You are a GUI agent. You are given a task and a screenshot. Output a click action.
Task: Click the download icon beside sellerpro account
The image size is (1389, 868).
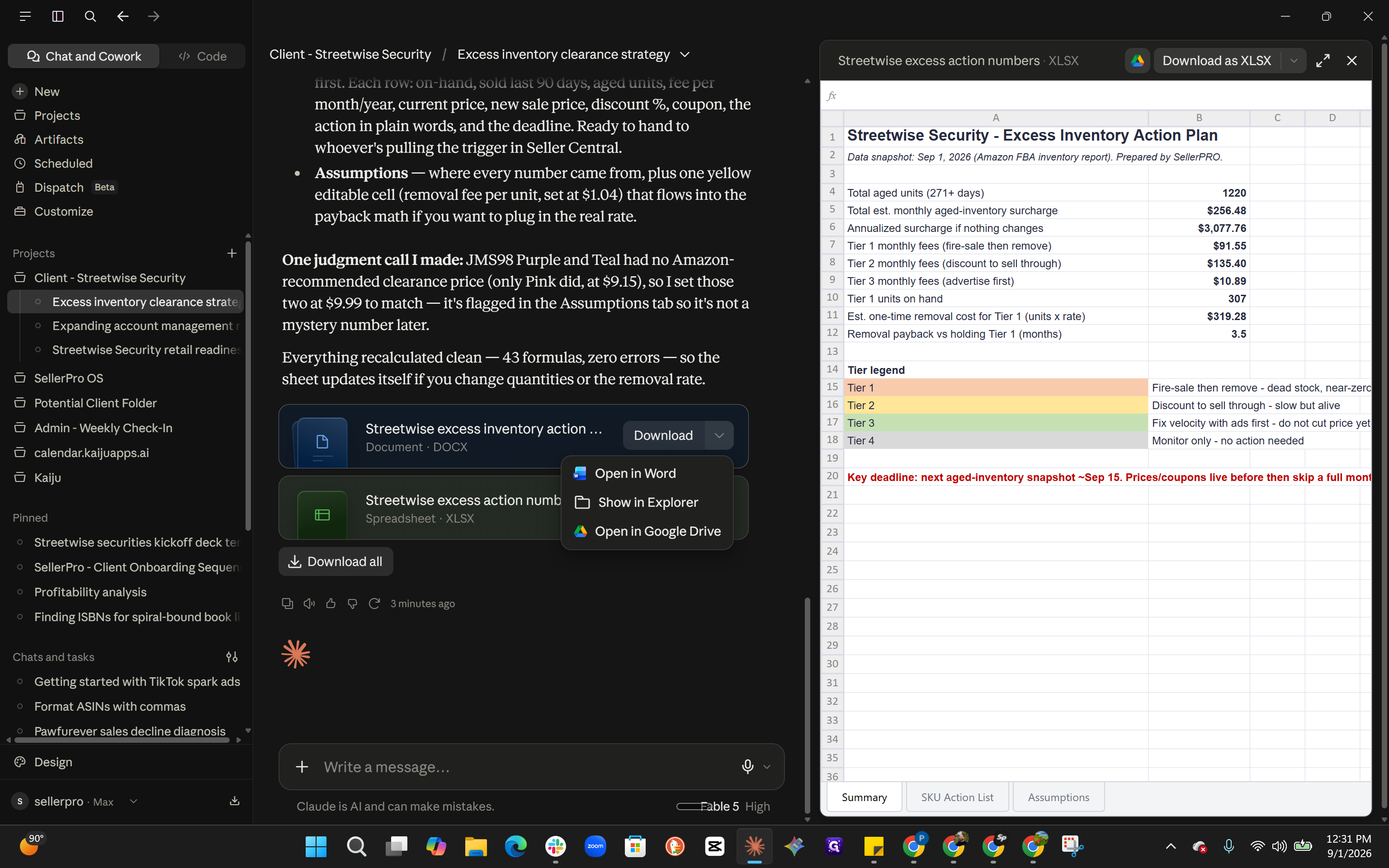click(235, 801)
